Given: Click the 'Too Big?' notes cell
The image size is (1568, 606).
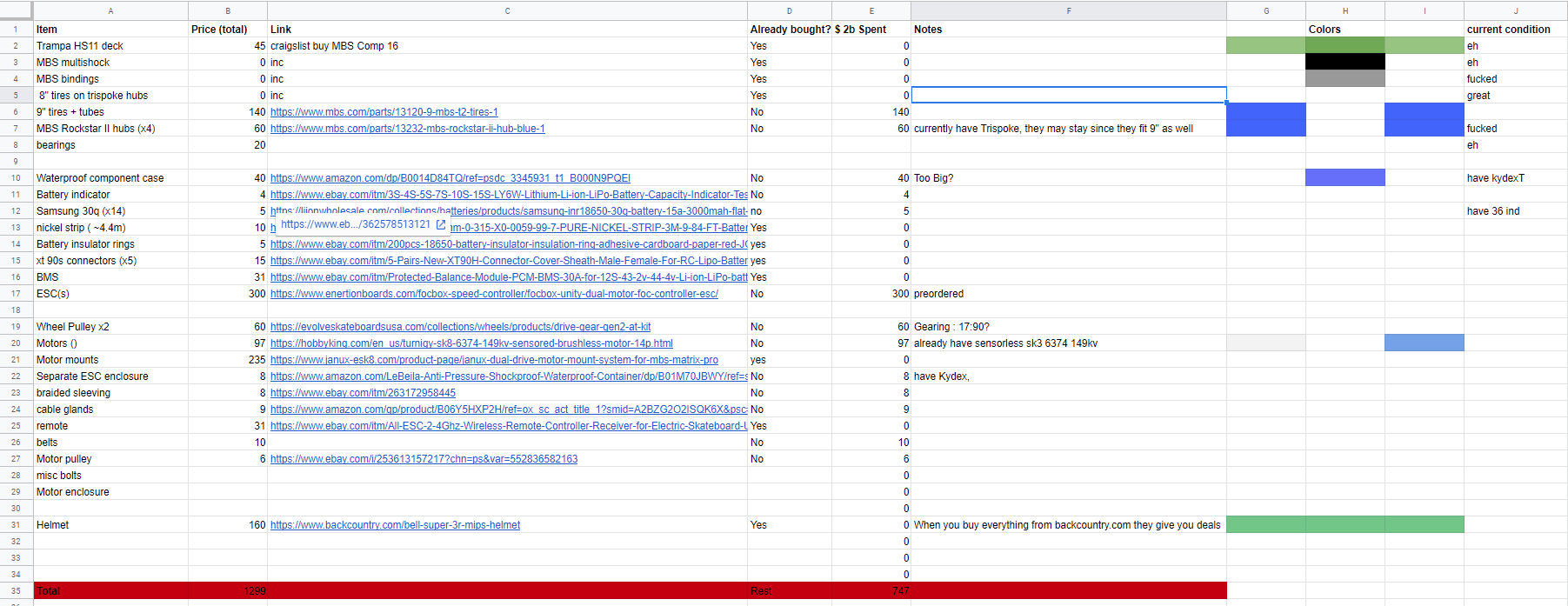Looking at the screenshot, I should click(x=1068, y=178).
